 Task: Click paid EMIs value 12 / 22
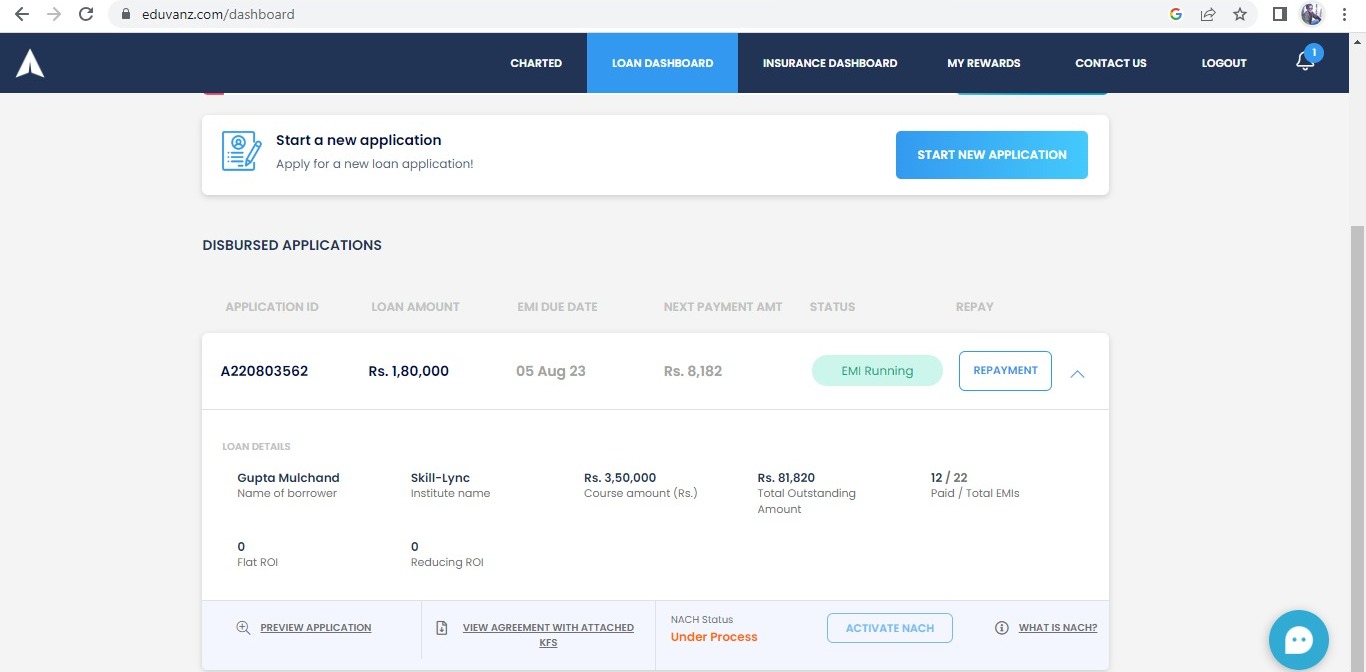coord(949,478)
